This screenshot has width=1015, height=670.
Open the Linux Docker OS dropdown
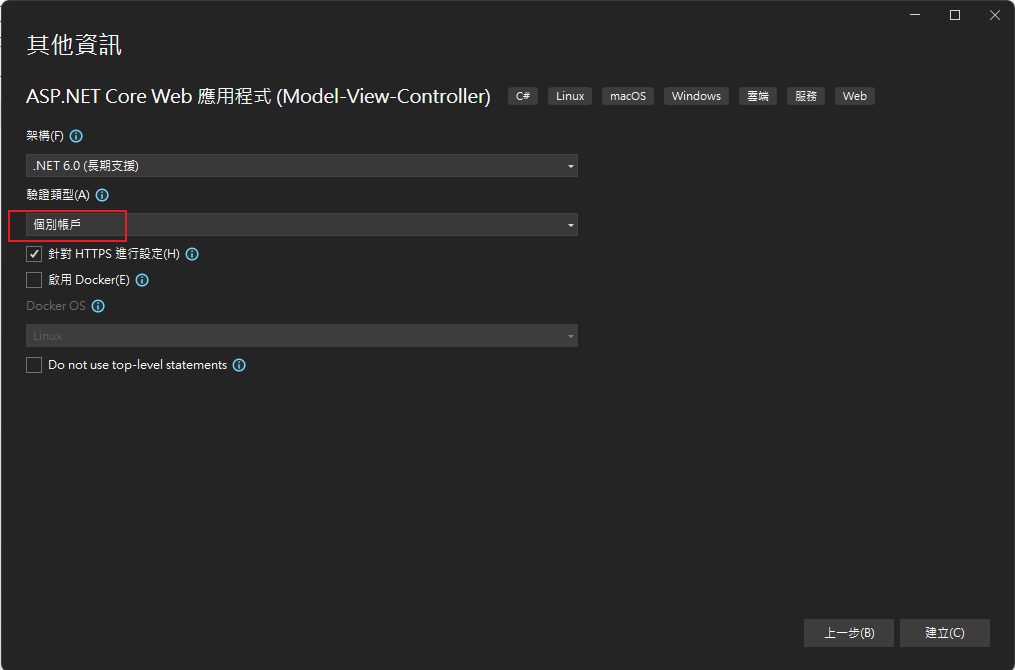coord(301,336)
